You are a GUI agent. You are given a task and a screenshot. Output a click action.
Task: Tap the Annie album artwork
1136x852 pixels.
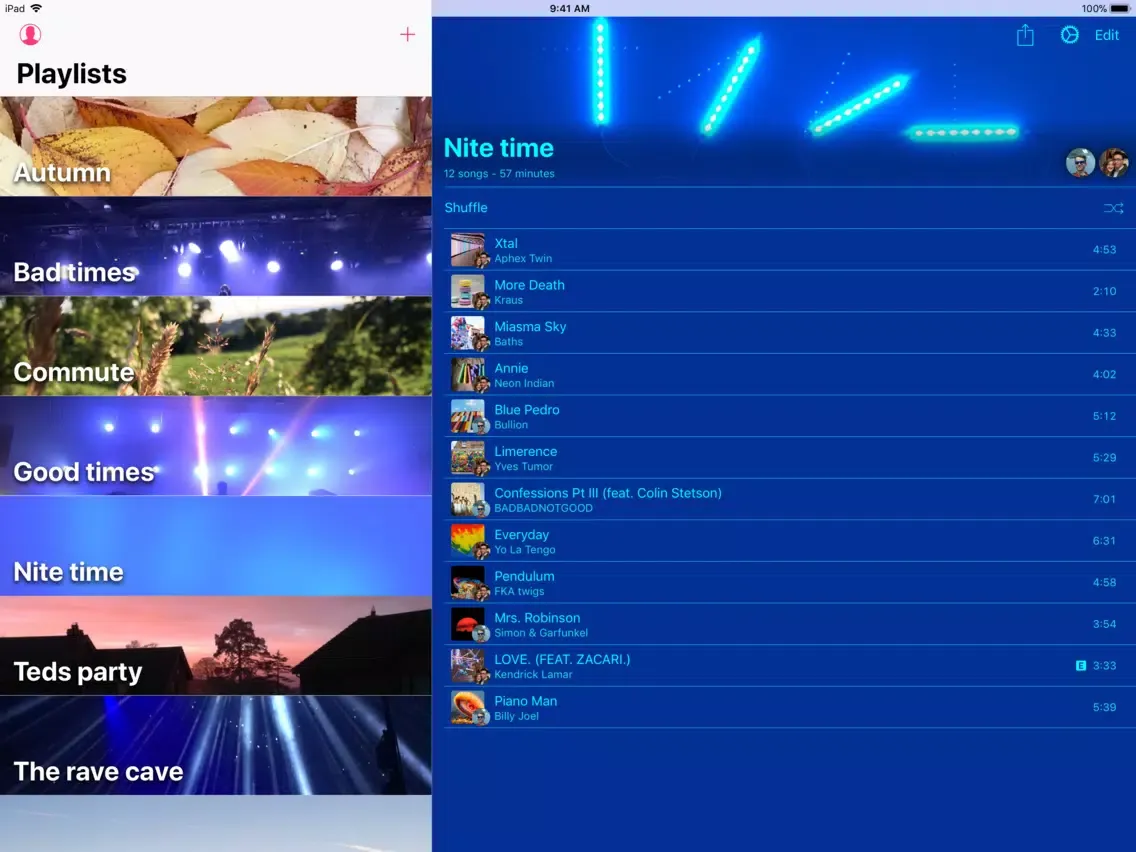tap(468, 375)
